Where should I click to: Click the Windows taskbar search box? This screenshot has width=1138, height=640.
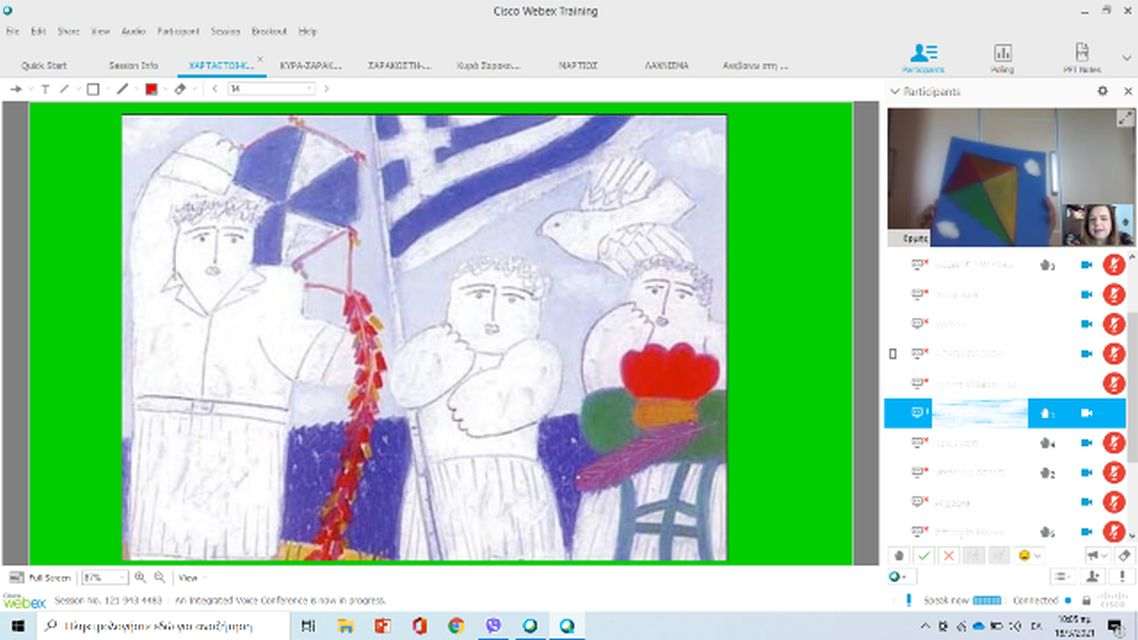[x=163, y=625]
